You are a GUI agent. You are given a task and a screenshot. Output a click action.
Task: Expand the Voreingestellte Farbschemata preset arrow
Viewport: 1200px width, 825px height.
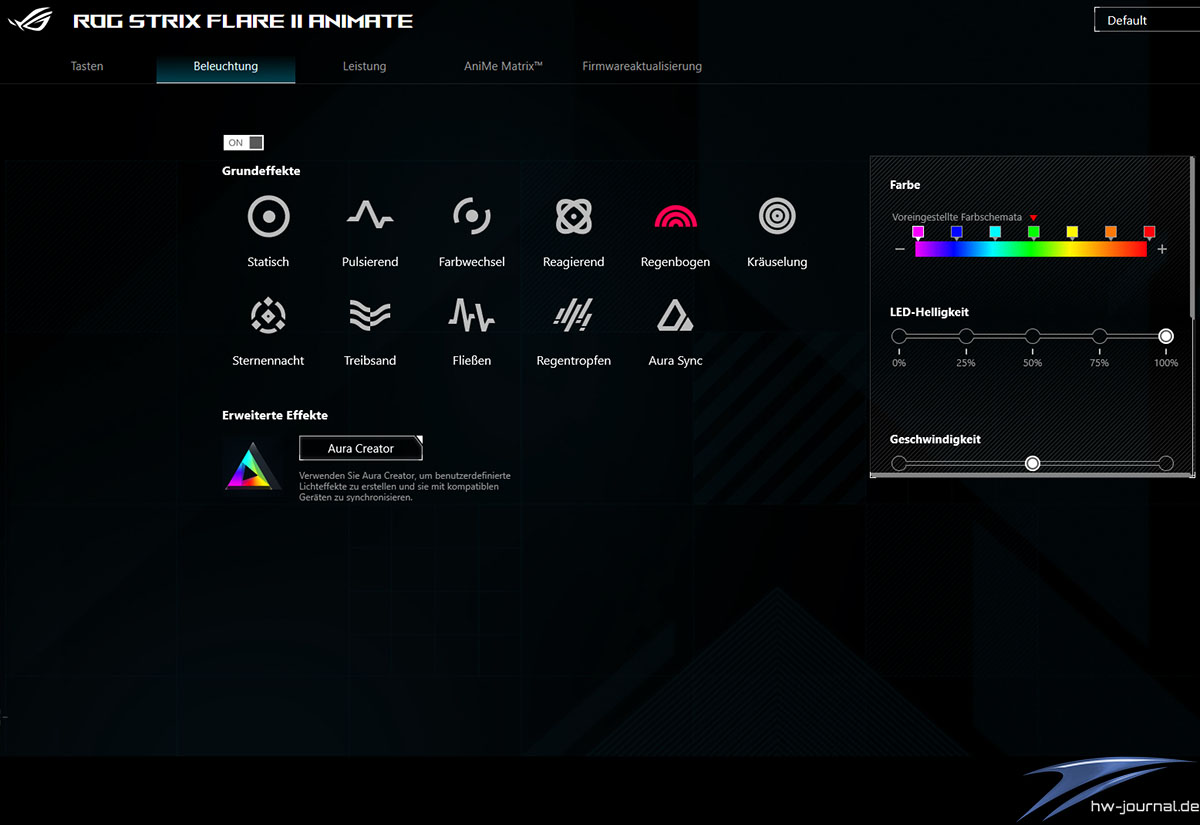(x=1033, y=217)
